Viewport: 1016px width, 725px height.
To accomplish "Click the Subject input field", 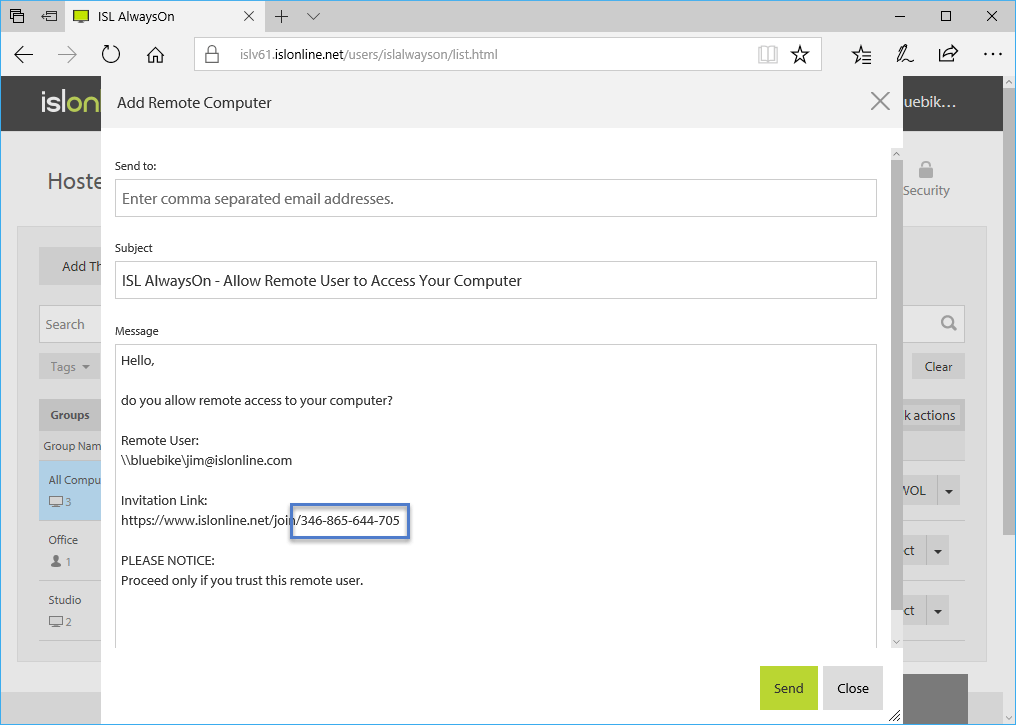I will click(x=496, y=280).
